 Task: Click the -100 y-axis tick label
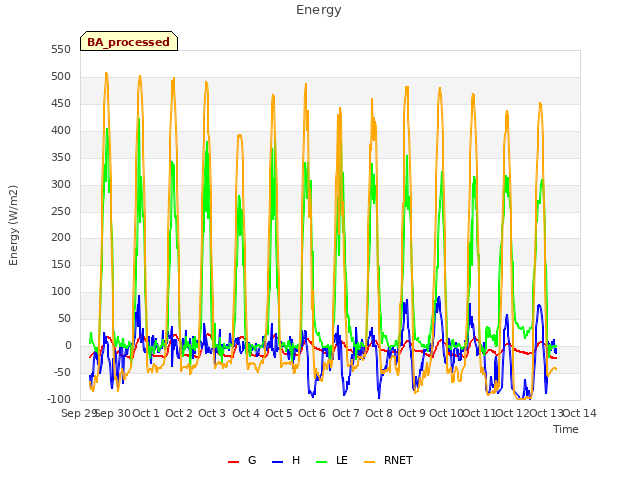pyautogui.click(x=59, y=399)
